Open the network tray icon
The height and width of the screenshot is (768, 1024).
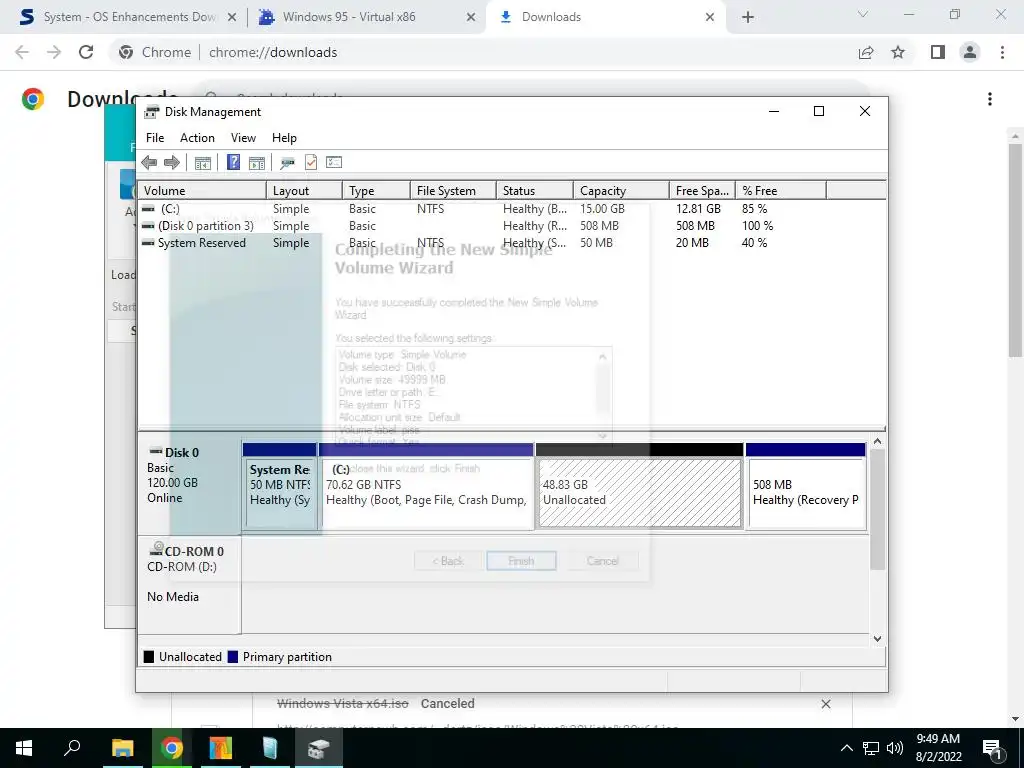point(871,748)
